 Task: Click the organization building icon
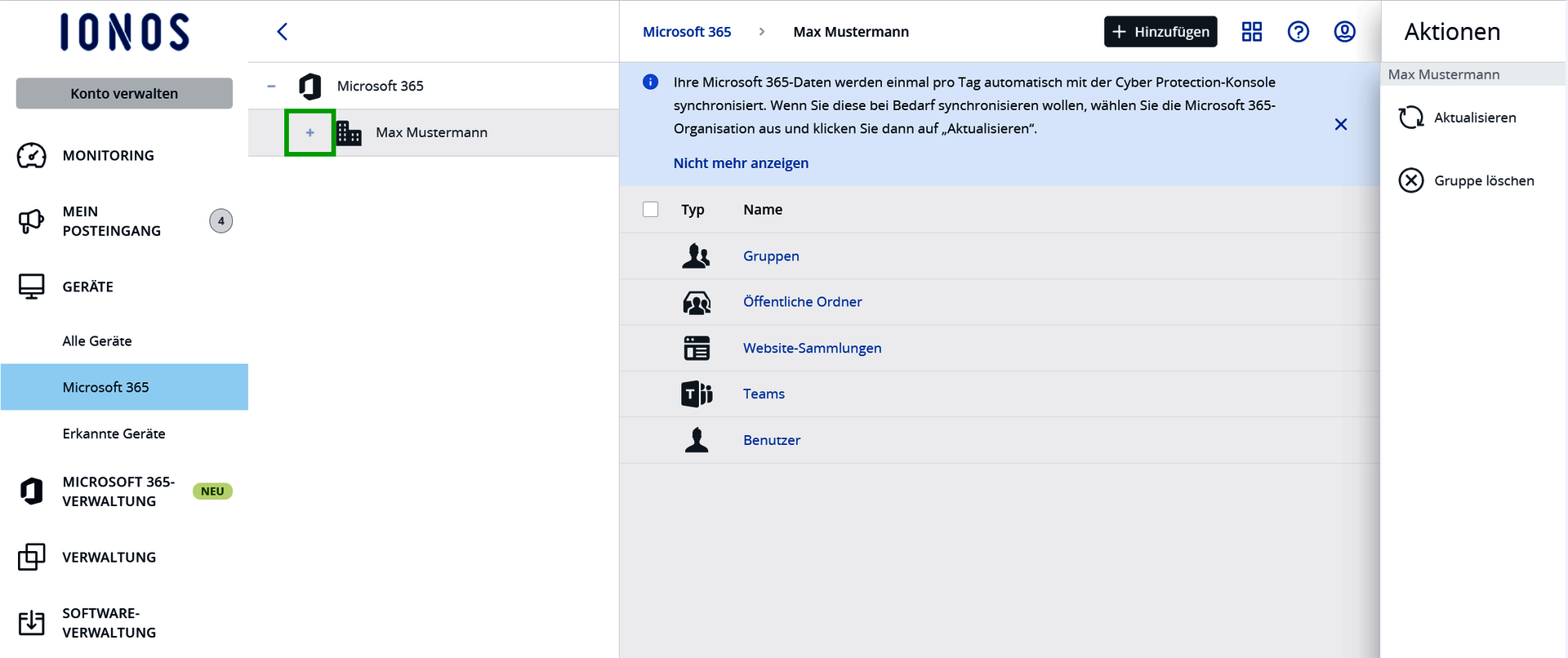349,132
